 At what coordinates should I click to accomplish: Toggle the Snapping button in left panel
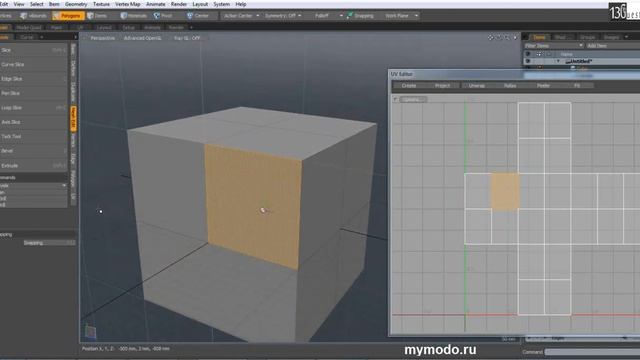(49, 243)
